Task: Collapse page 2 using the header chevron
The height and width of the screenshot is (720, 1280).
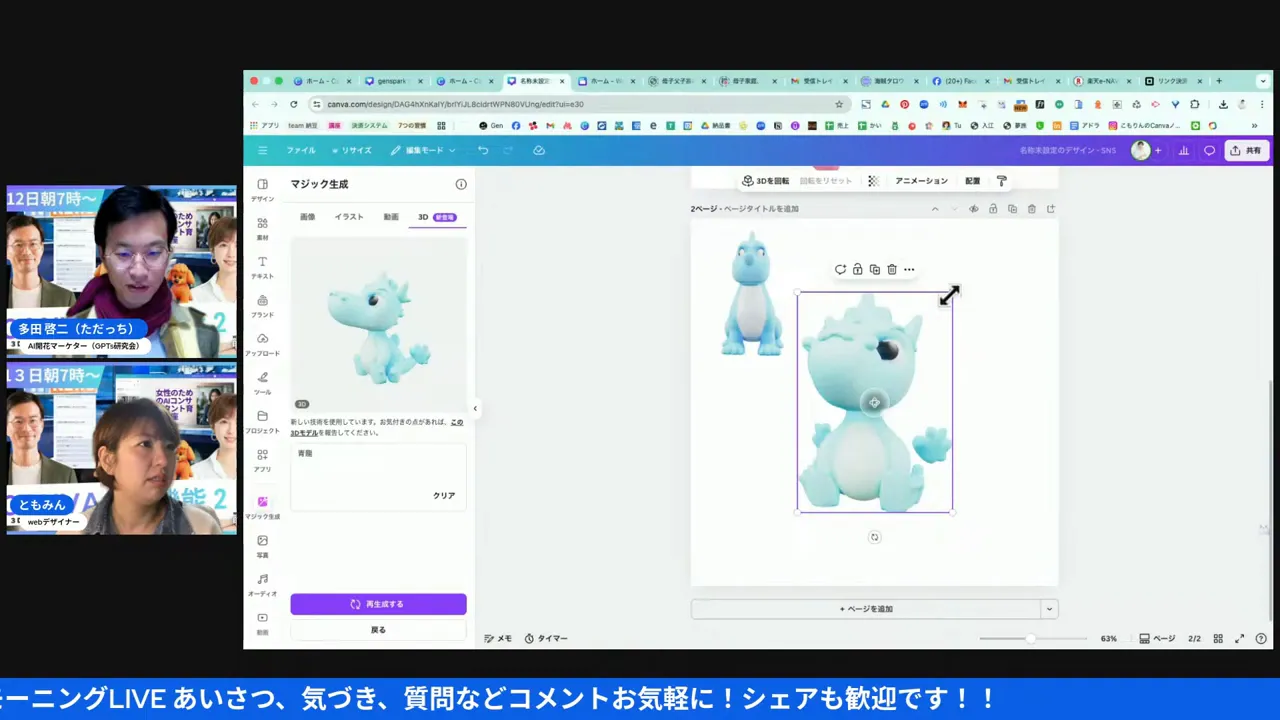Action: coord(934,208)
